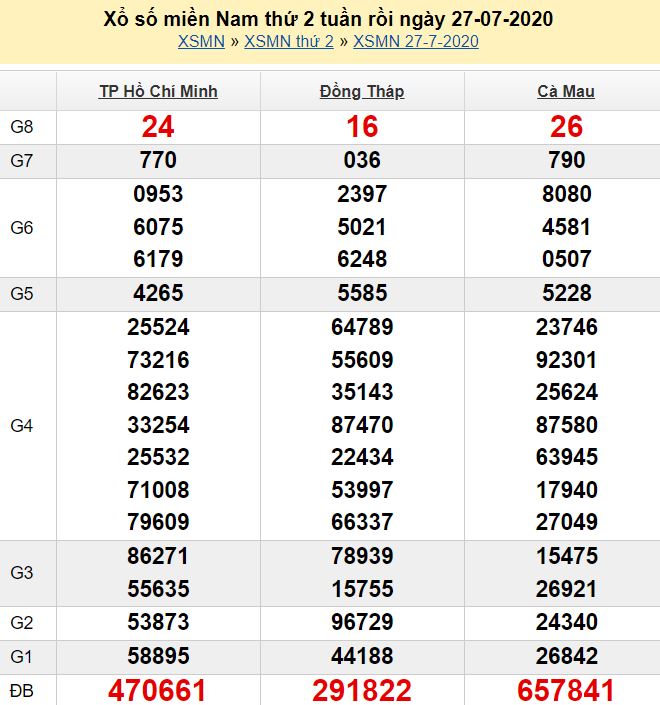This screenshot has height=705, width=660.
Task: Select G6 number 0953
Action: (158, 194)
